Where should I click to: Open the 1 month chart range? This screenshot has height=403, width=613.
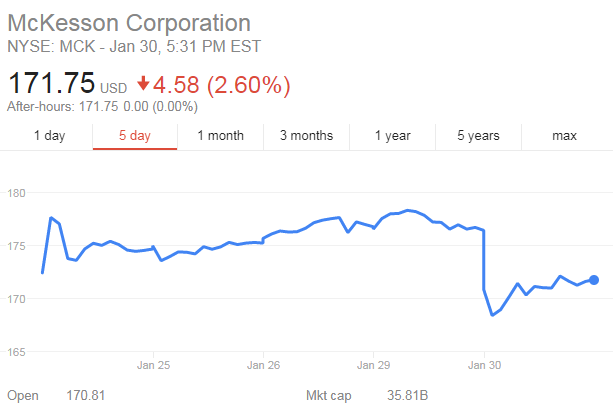220,136
